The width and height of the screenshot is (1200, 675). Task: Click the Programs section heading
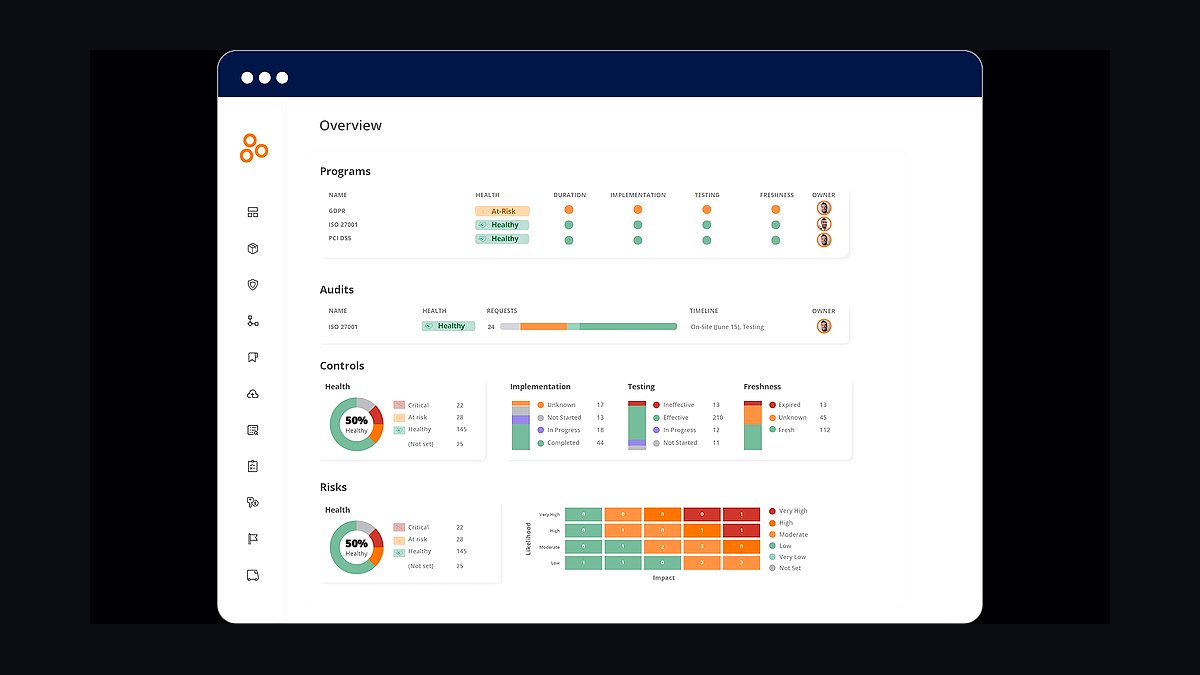coord(345,172)
